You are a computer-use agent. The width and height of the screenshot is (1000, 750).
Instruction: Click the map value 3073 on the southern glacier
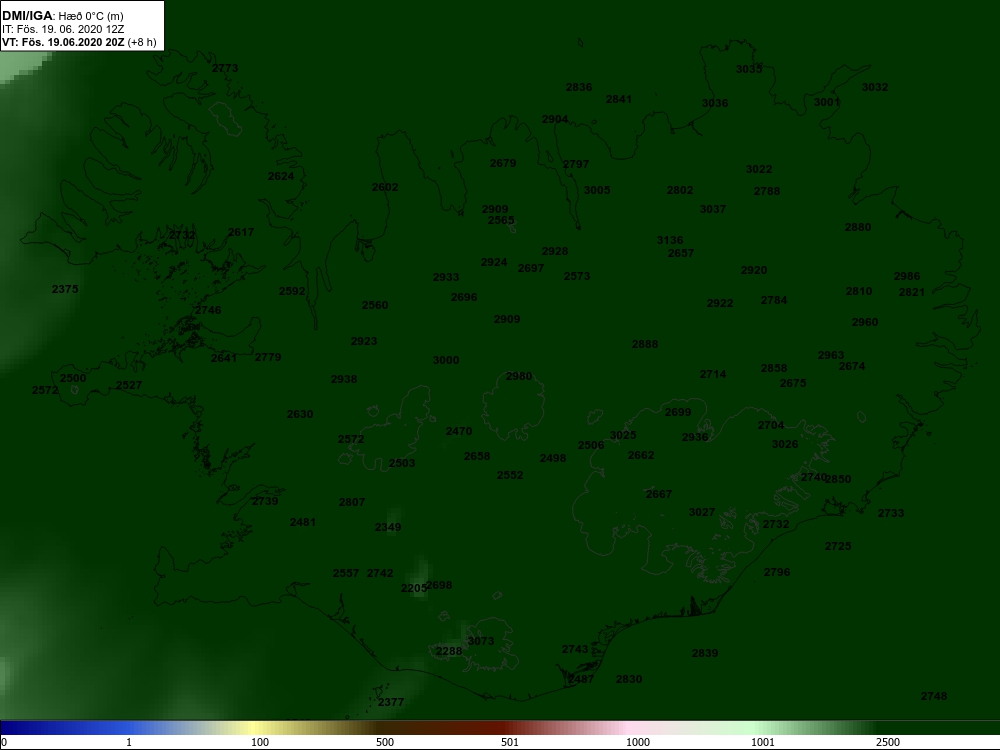481,641
